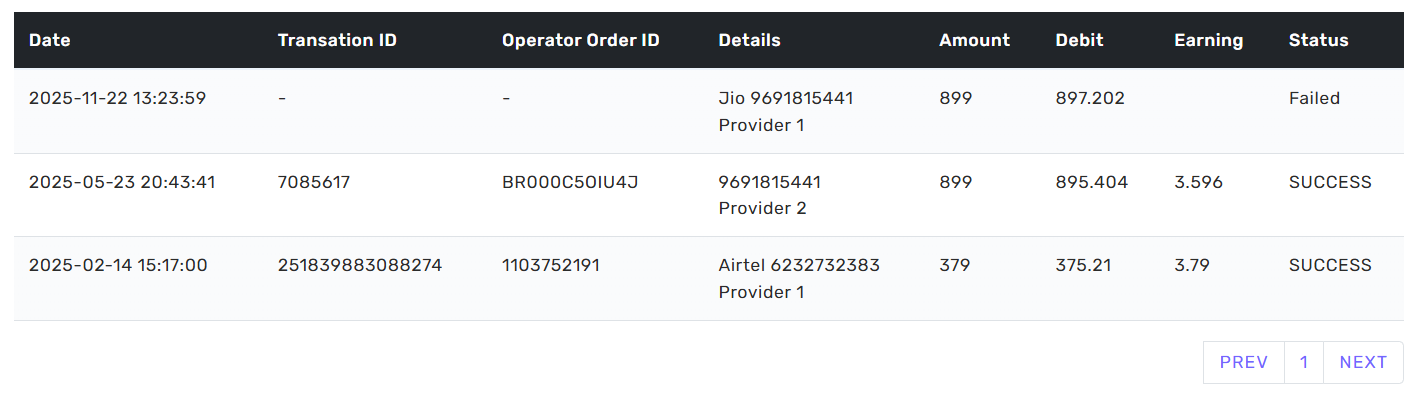Viewport: 1420px width, 416px height.
Task: Click operator order ID 1103752191
Action: (551, 265)
